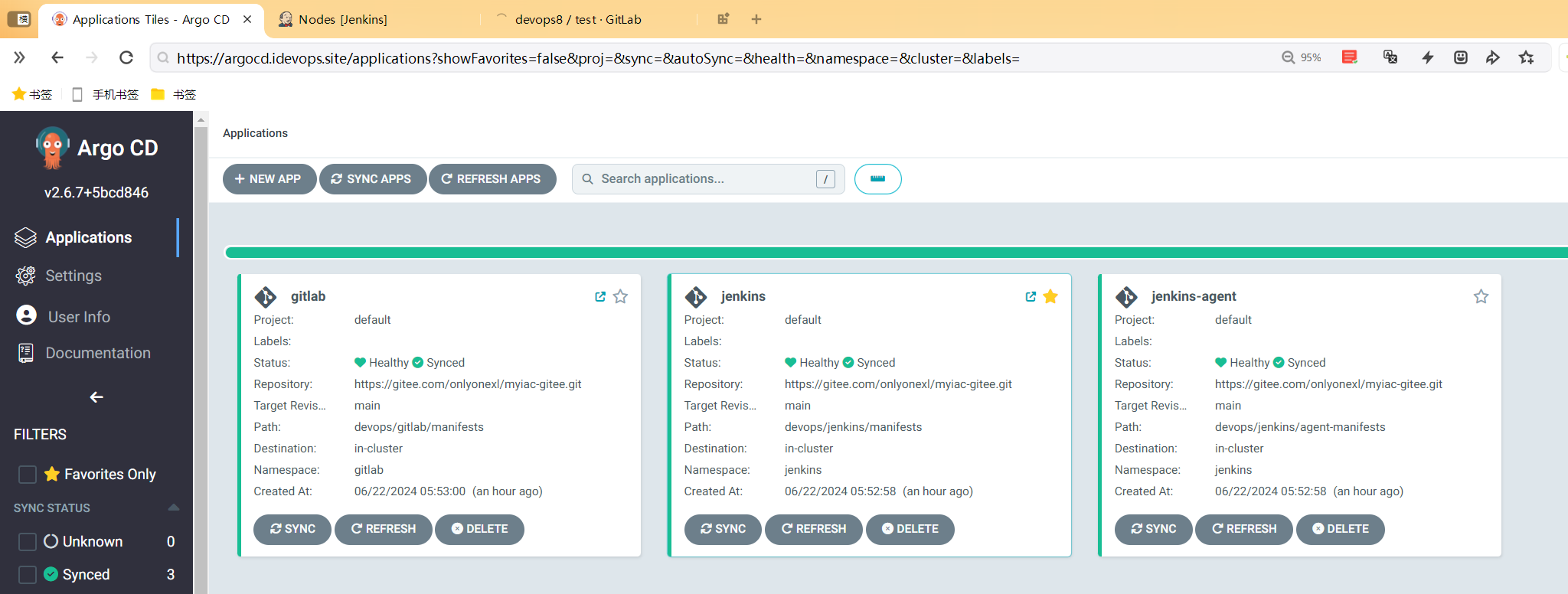The height and width of the screenshot is (594, 1568).
Task: Click the browser forward arrow
Action: pyautogui.click(x=92, y=57)
